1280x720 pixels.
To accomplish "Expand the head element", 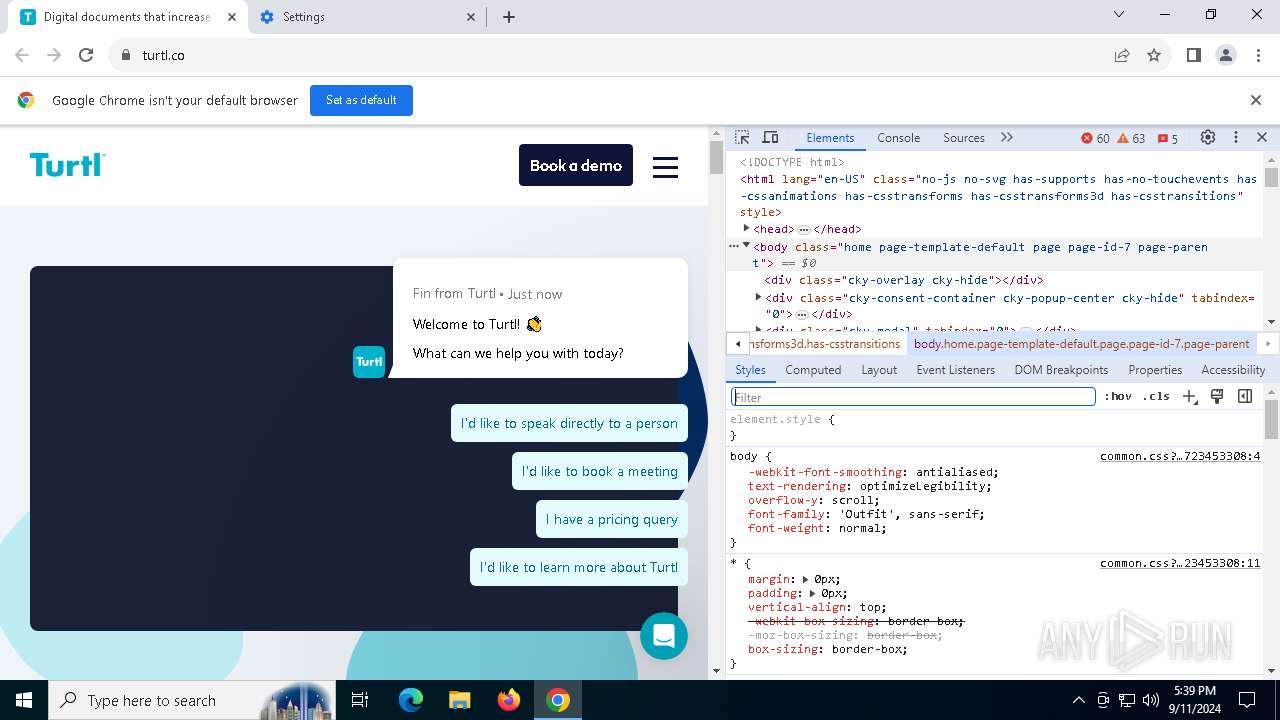I will tap(746, 229).
